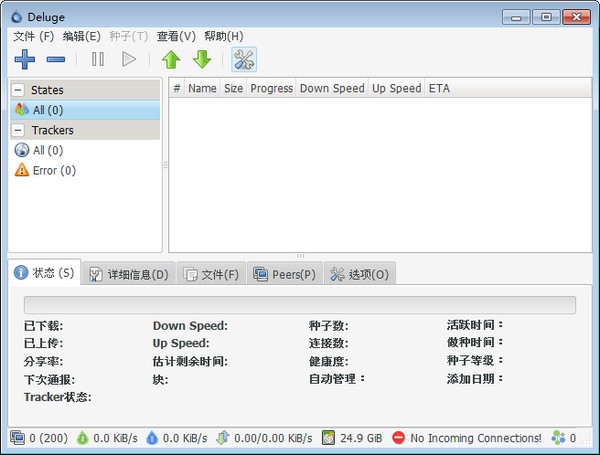Collapse the States section
This screenshot has height=455, width=600.
[x=19, y=90]
